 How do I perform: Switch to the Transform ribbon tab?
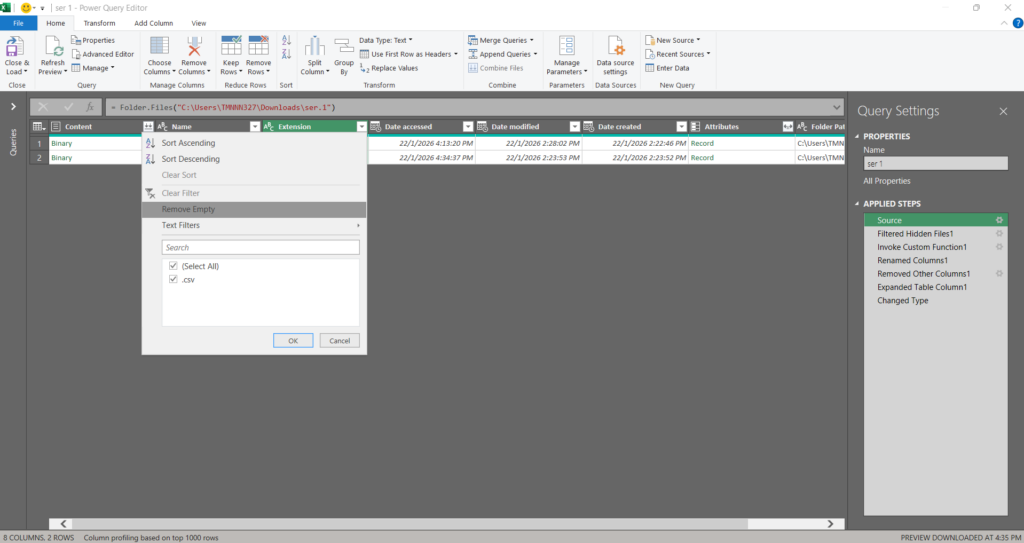tap(99, 22)
